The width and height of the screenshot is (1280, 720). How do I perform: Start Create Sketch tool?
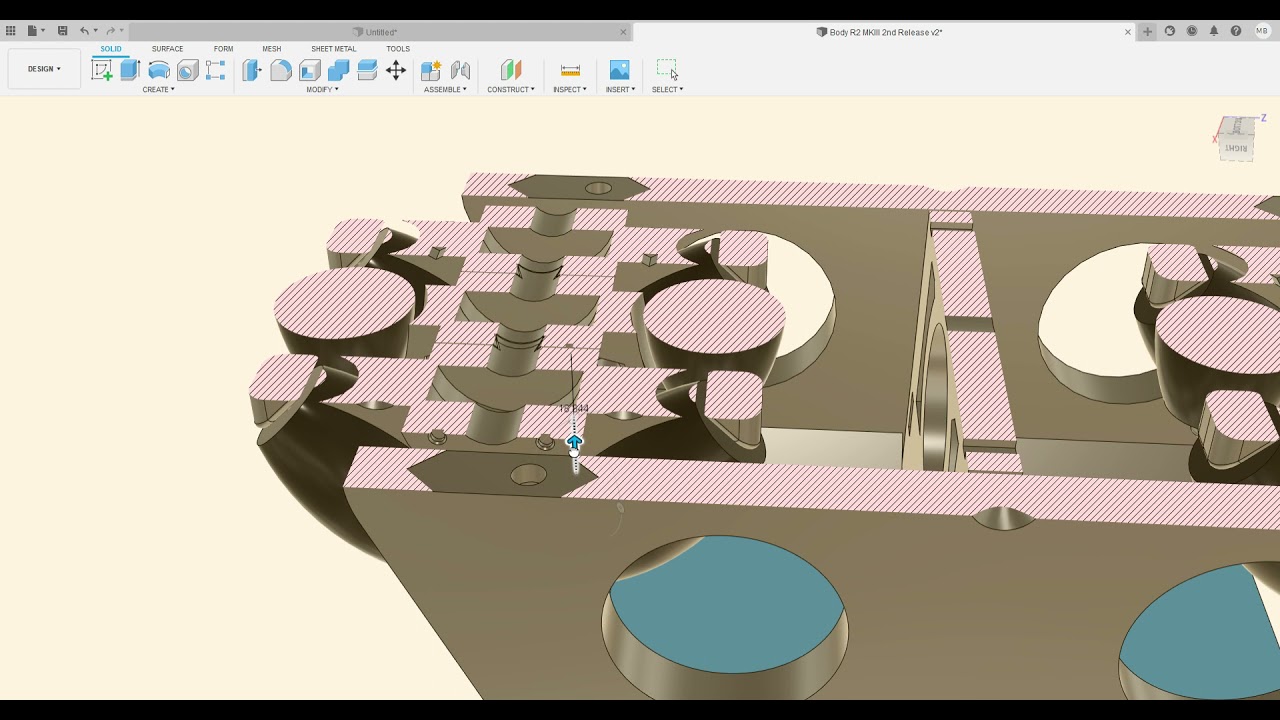pyautogui.click(x=102, y=70)
